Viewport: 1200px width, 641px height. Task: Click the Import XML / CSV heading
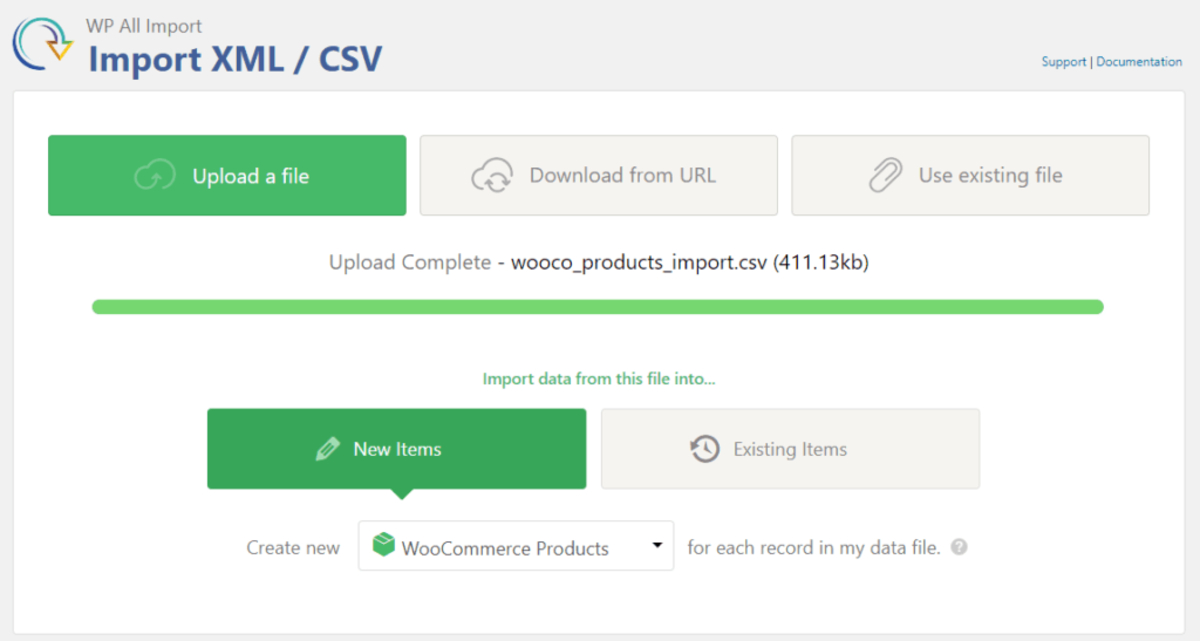pyautogui.click(x=235, y=60)
